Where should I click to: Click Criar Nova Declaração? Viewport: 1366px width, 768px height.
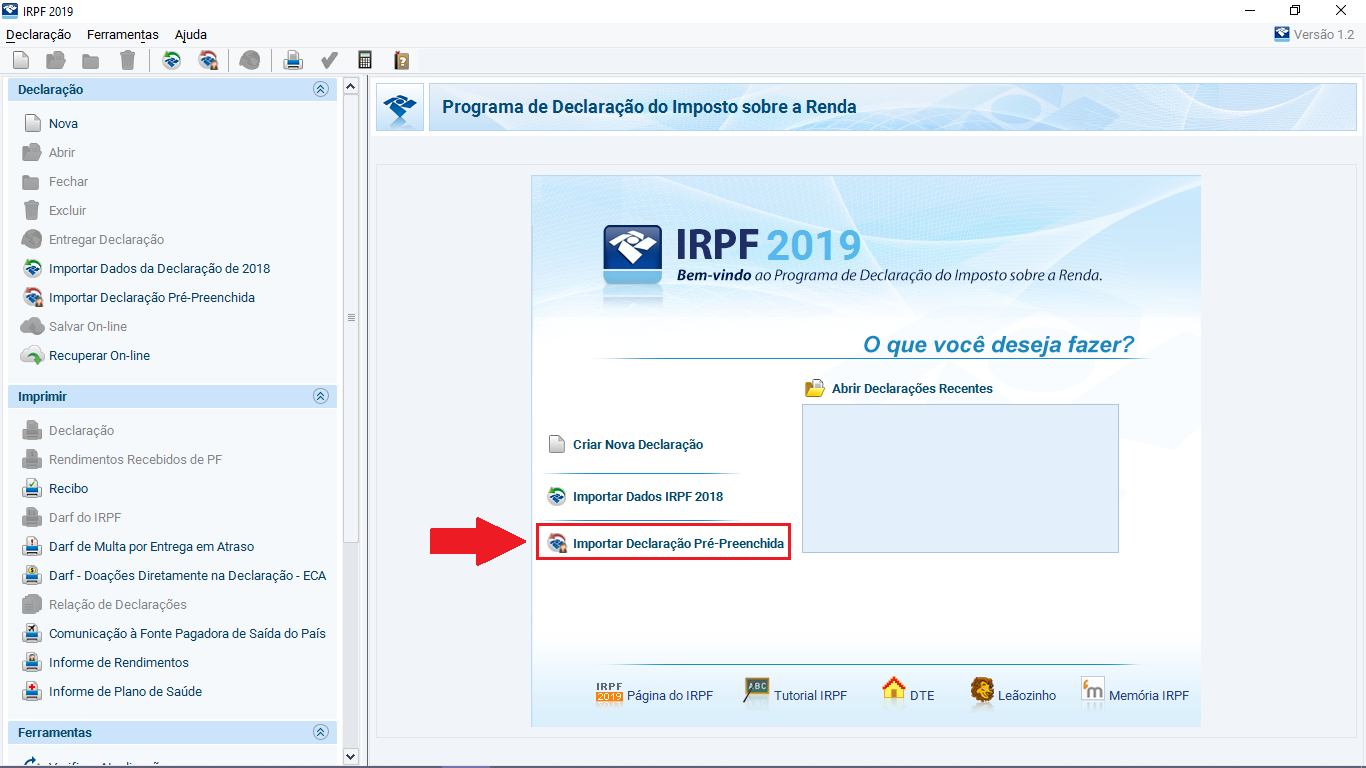point(637,445)
